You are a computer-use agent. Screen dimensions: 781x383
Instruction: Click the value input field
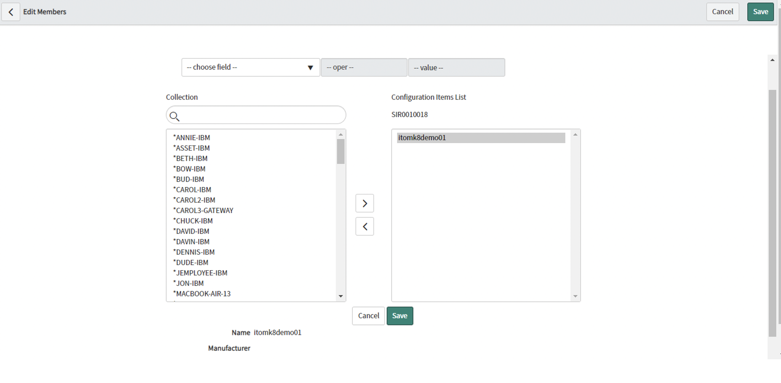click(456, 67)
